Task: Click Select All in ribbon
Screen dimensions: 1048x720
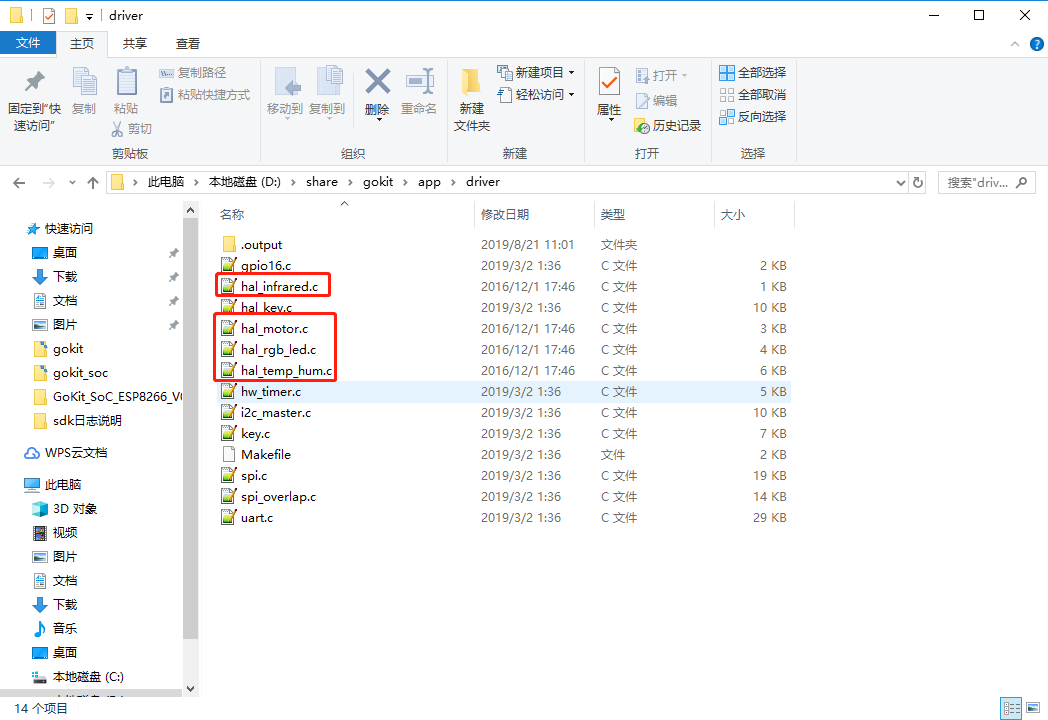Action: click(752, 73)
